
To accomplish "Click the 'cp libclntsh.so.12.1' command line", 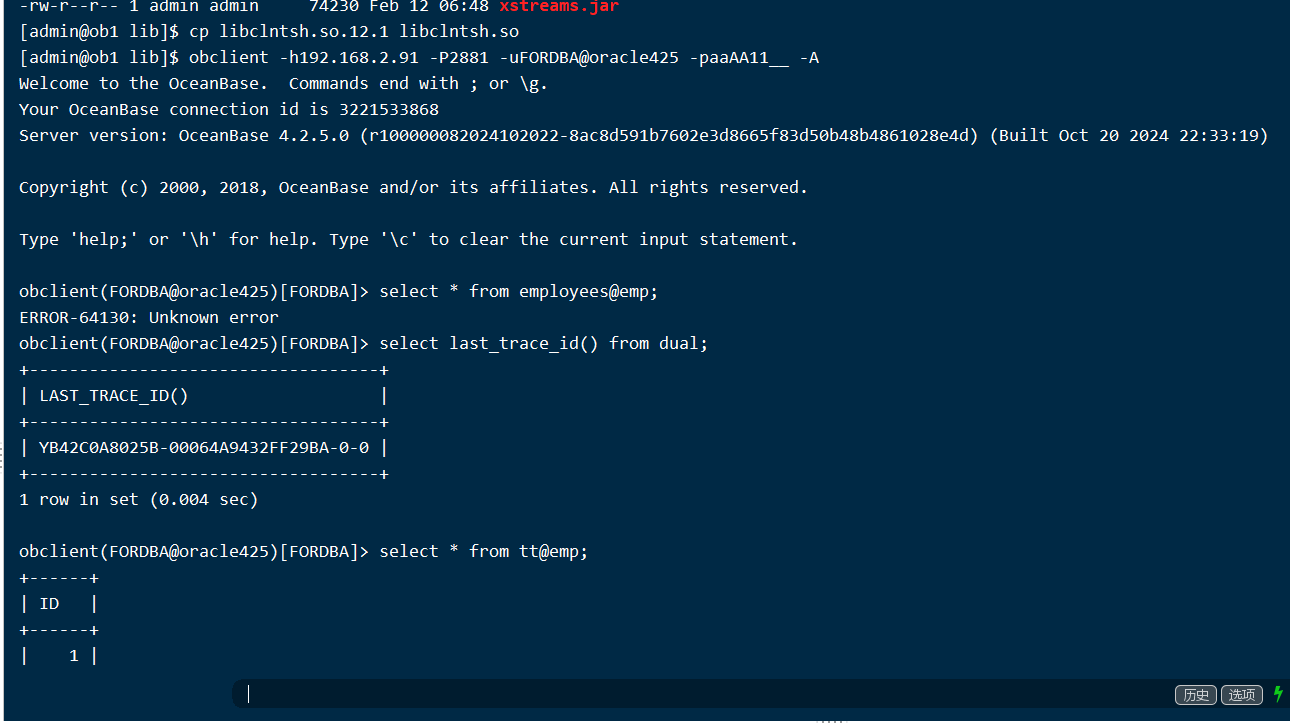I will [x=353, y=32].
